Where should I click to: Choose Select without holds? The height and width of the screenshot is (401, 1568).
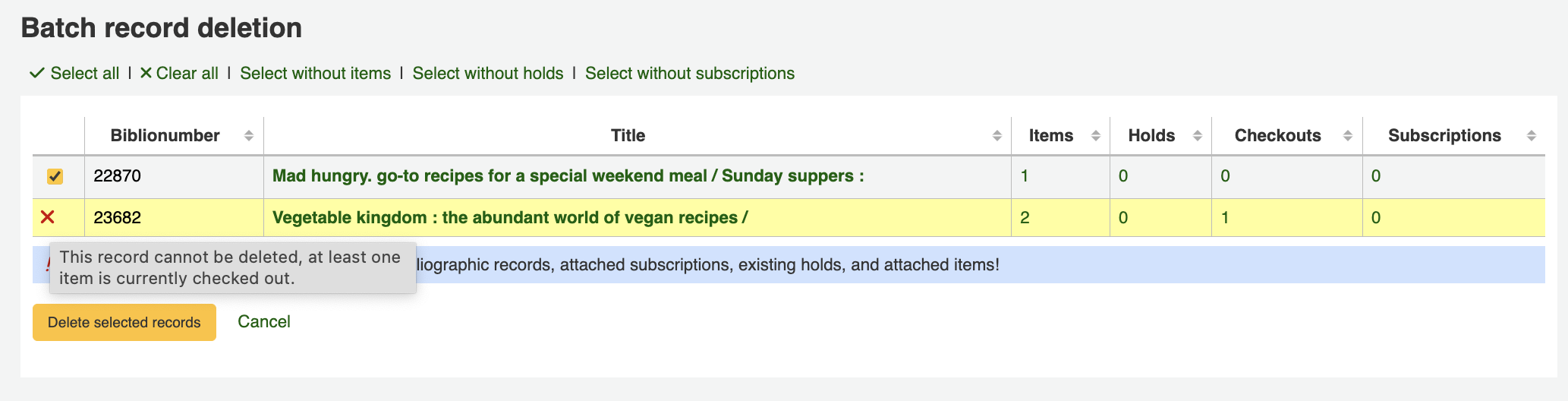(487, 74)
